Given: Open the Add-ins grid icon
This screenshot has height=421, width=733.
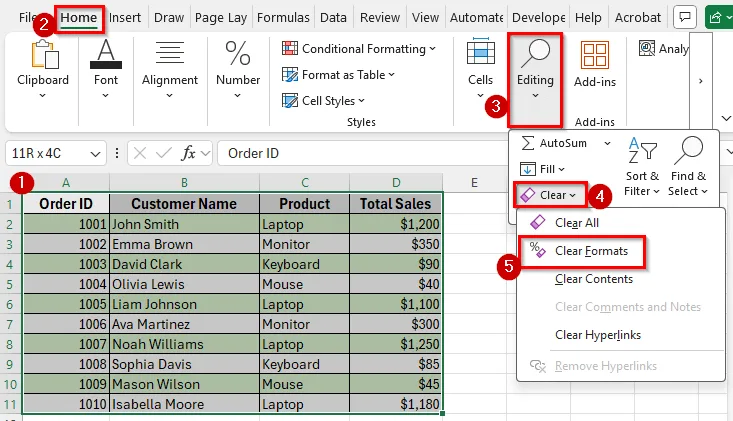Looking at the screenshot, I should click(x=595, y=55).
